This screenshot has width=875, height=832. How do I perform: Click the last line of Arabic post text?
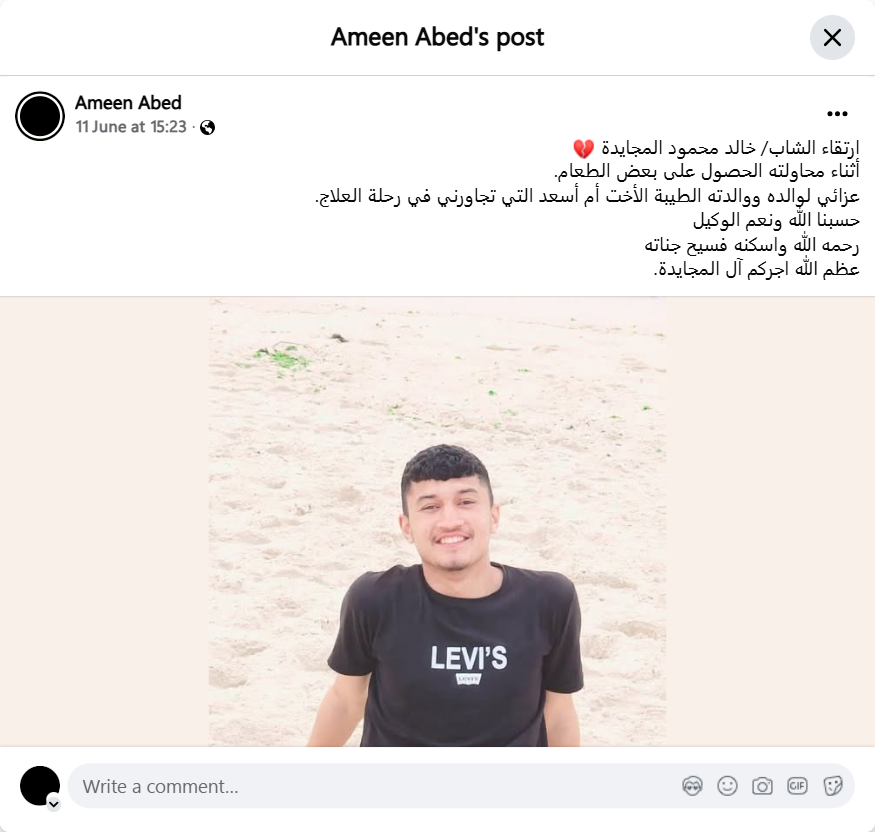(x=757, y=269)
